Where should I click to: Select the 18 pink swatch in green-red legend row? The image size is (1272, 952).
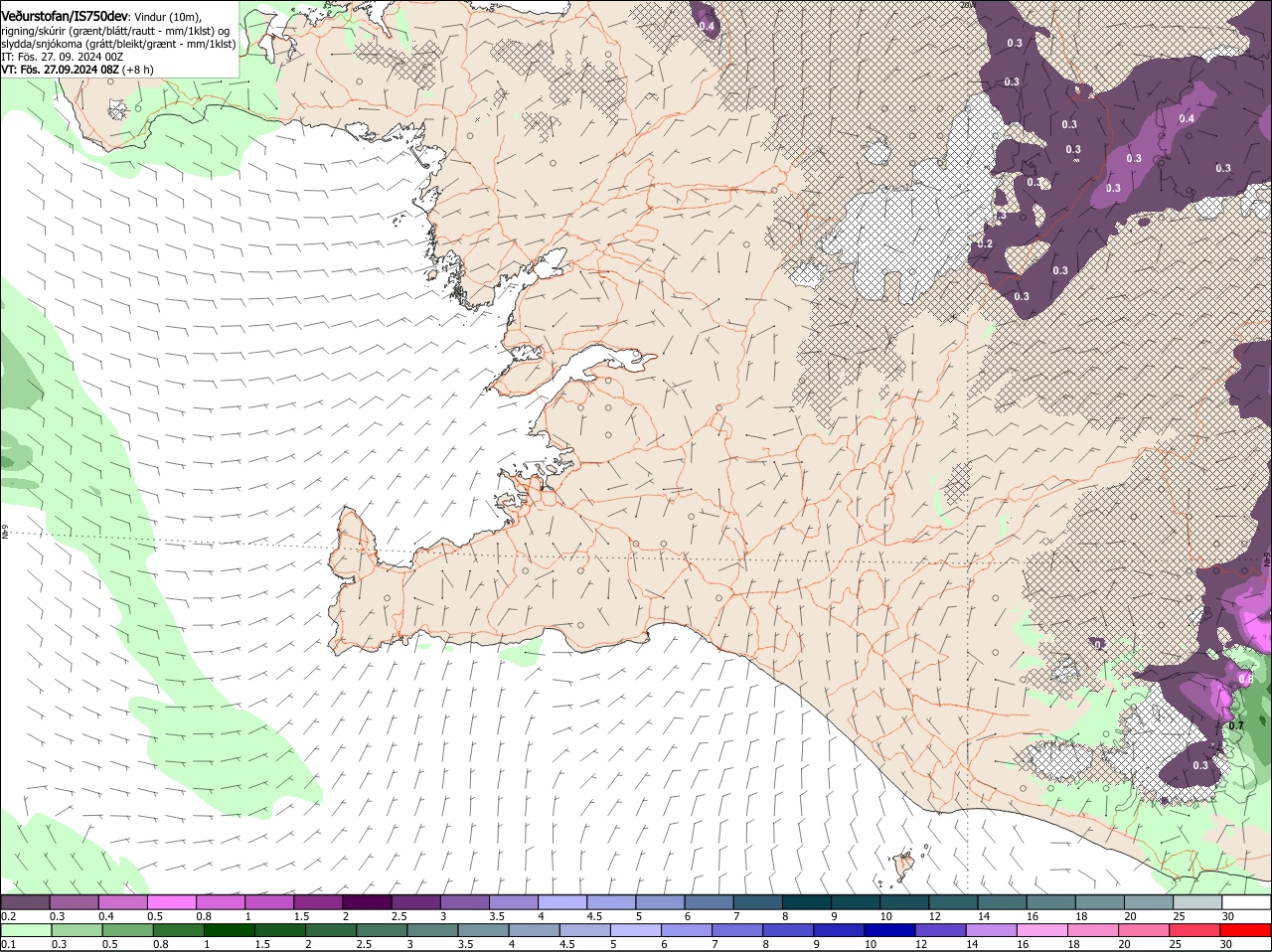pyautogui.click(x=1094, y=930)
